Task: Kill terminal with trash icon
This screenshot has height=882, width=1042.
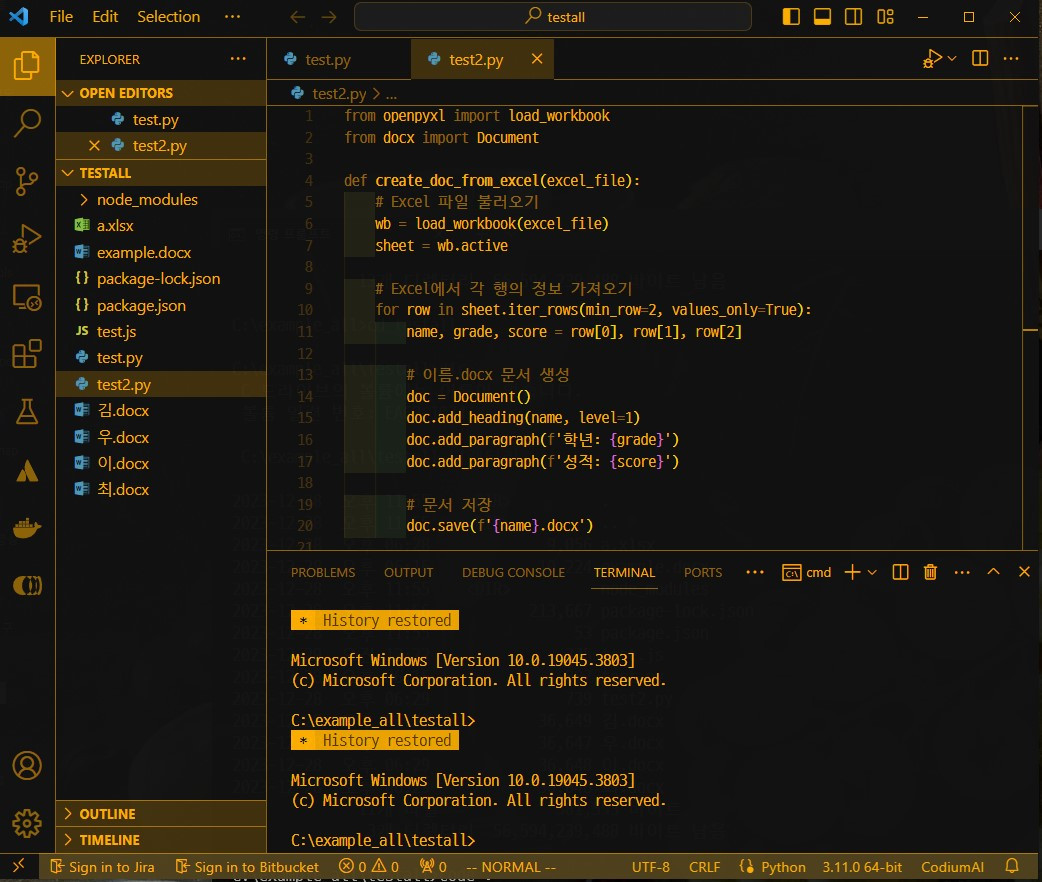Action: tap(930, 572)
